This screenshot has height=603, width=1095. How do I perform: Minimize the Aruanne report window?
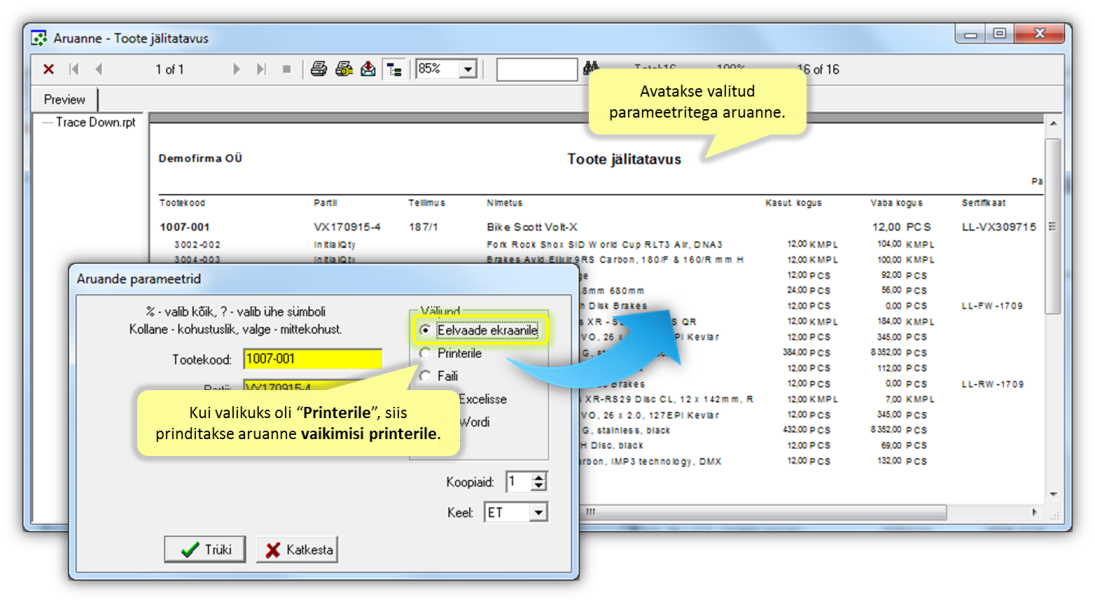pyautogui.click(x=970, y=34)
